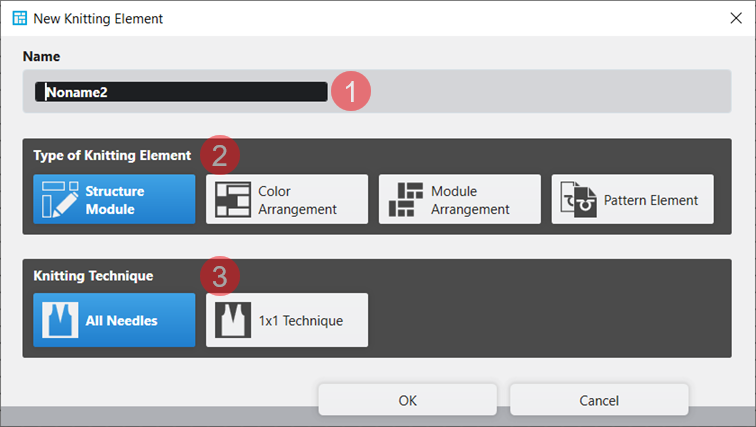Enable the "All Needles" knitting technique
The width and height of the screenshot is (756, 427).
tap(114, 321)
